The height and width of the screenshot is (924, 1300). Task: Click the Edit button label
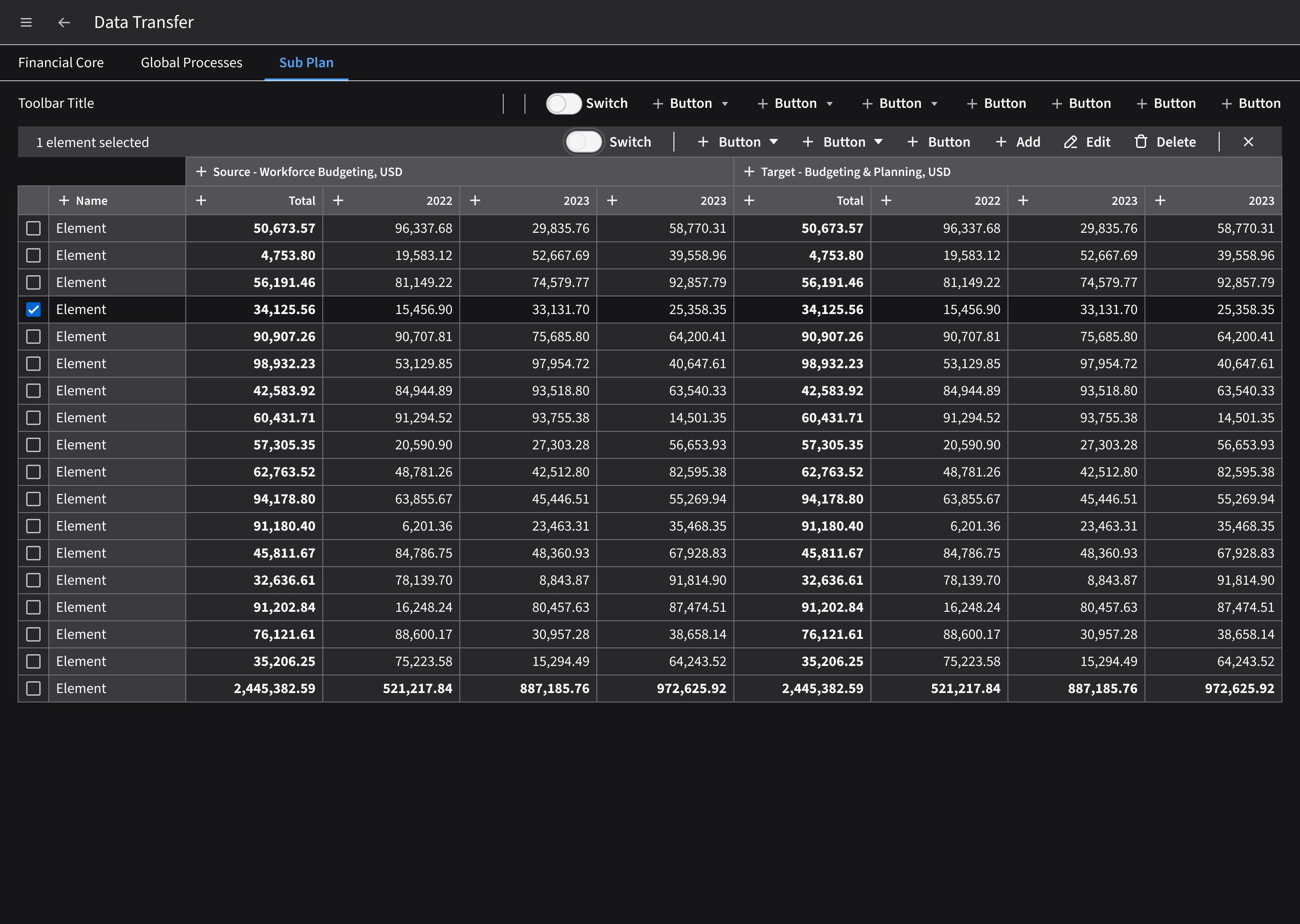[x=1098, y=142]
